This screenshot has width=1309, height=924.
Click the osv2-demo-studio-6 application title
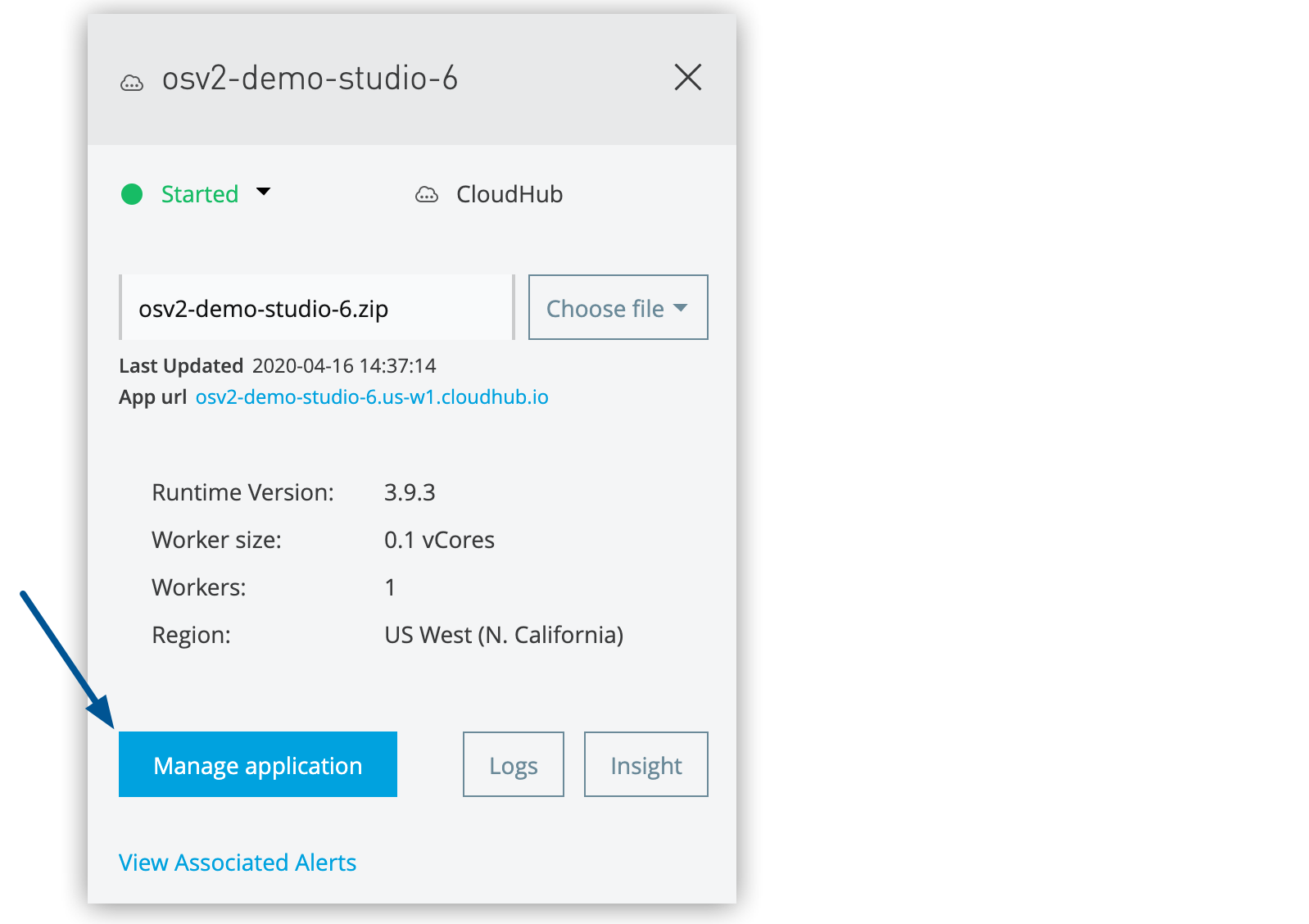point(310,79)
